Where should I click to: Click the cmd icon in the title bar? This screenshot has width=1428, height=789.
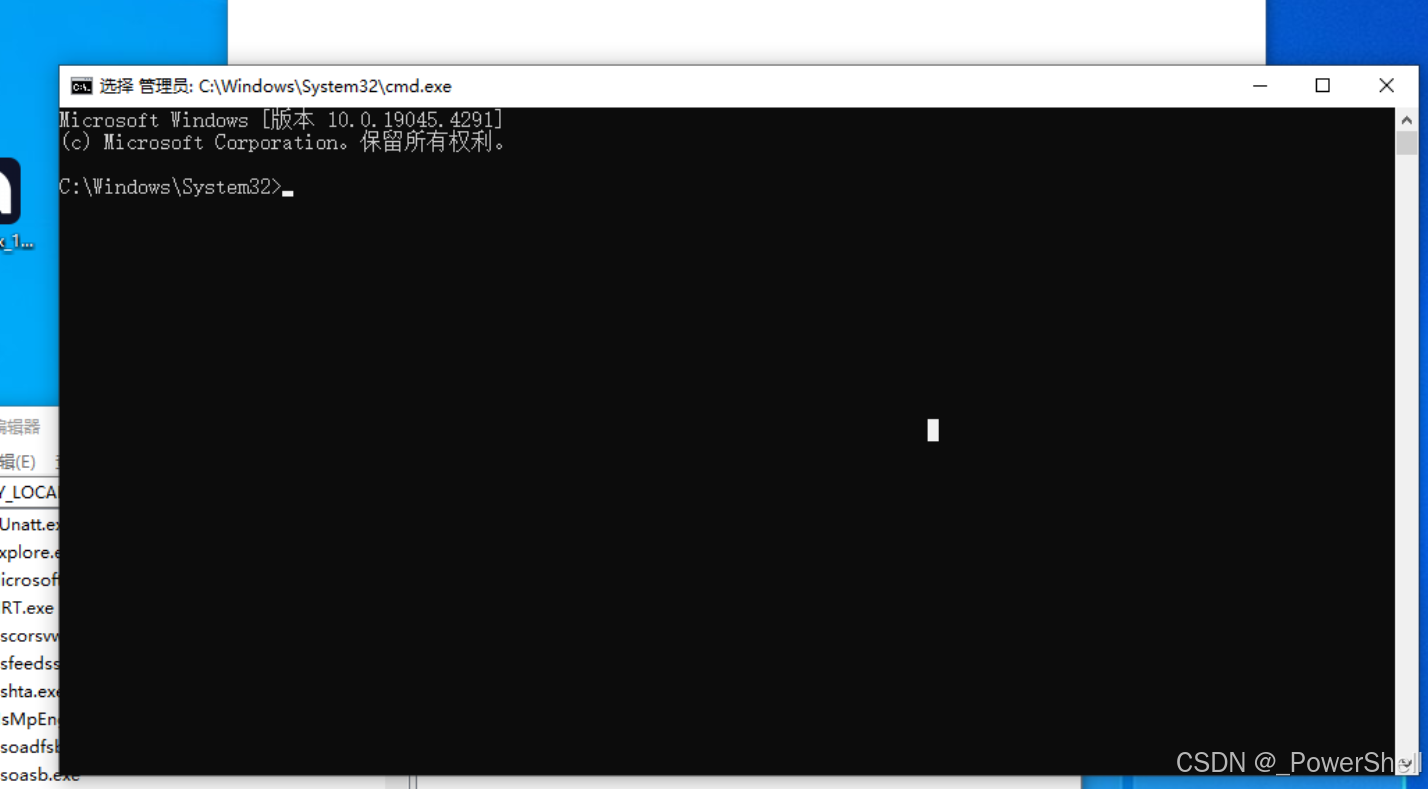coord(82,86)
